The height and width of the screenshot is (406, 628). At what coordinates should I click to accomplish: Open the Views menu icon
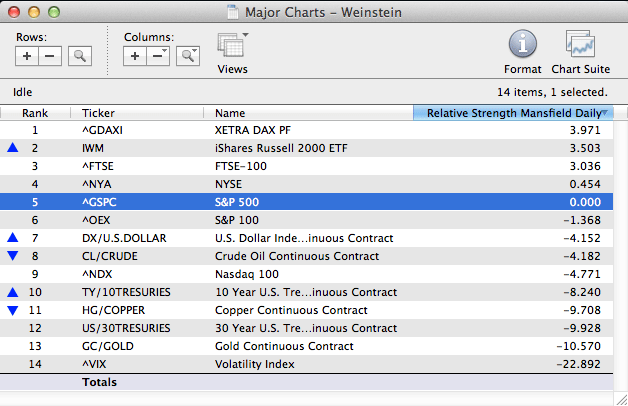pyautogui.click(x=232, y=48)
